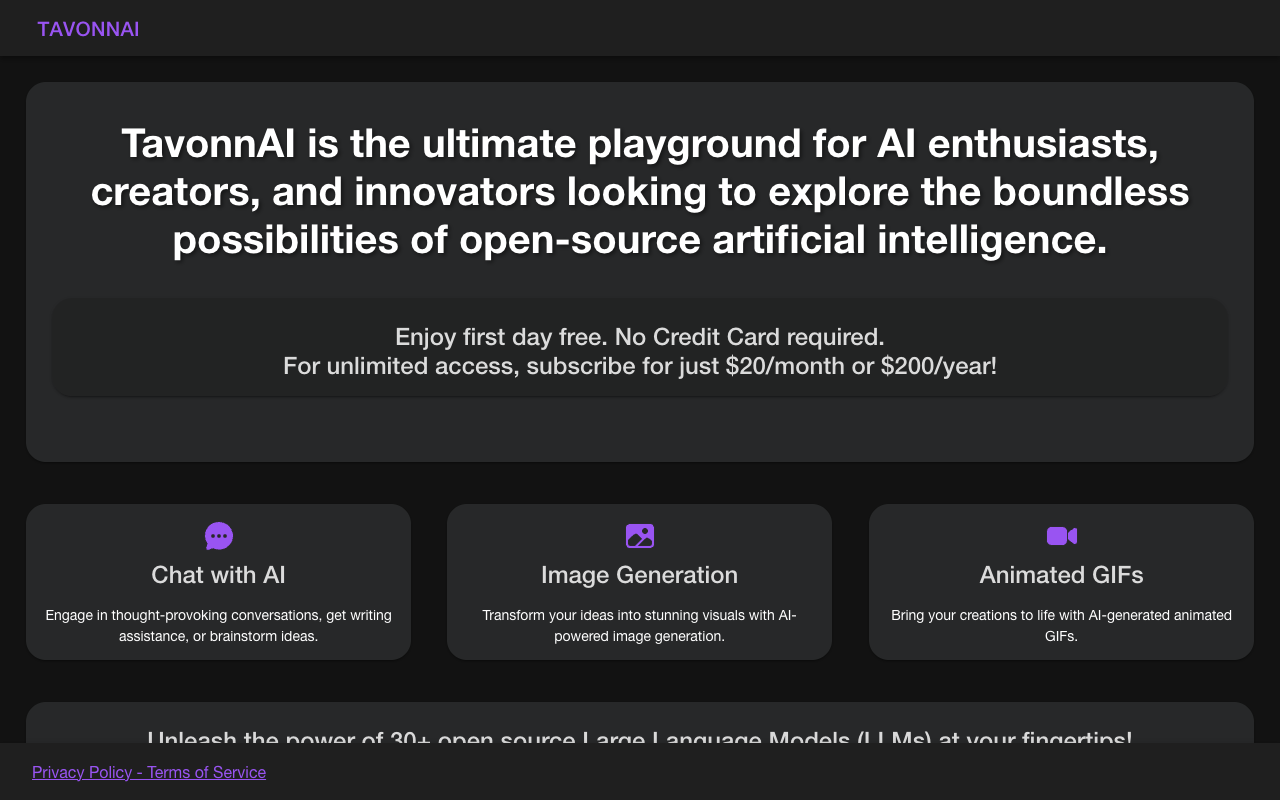Select the Image Generation heading

pyautogui.click(x=640, y=575)
